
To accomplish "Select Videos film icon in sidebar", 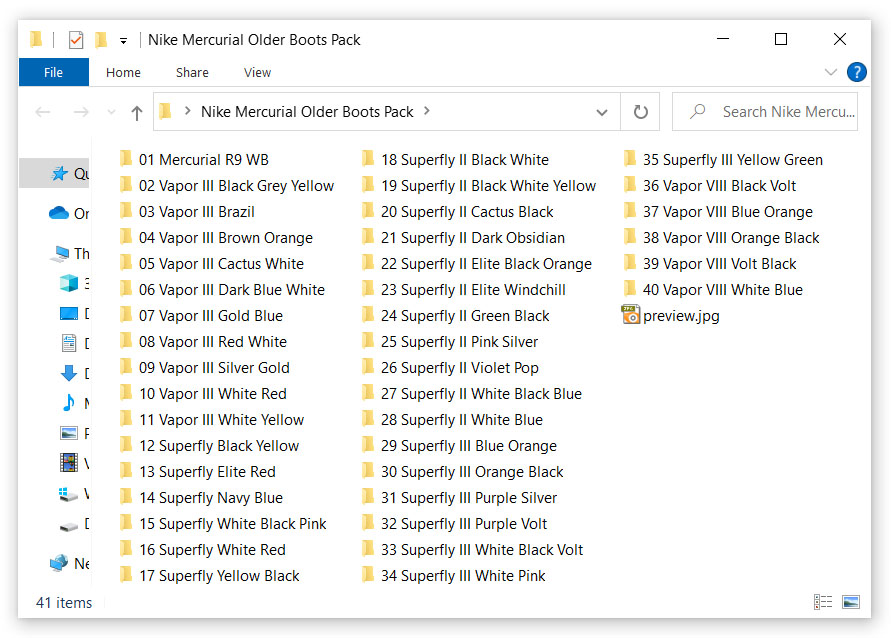I will point(69,462).
